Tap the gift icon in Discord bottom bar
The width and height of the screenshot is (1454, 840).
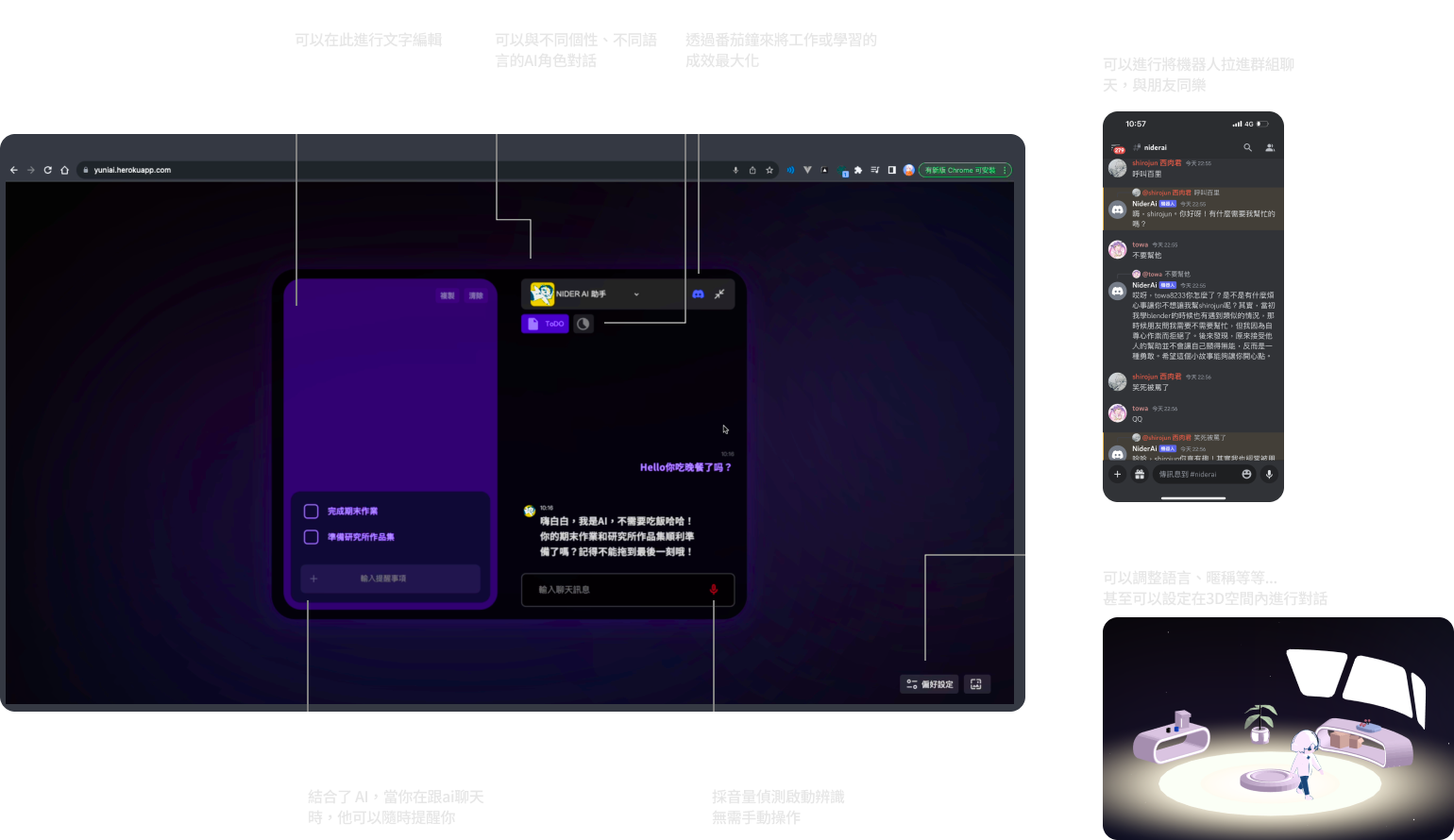1140,475
